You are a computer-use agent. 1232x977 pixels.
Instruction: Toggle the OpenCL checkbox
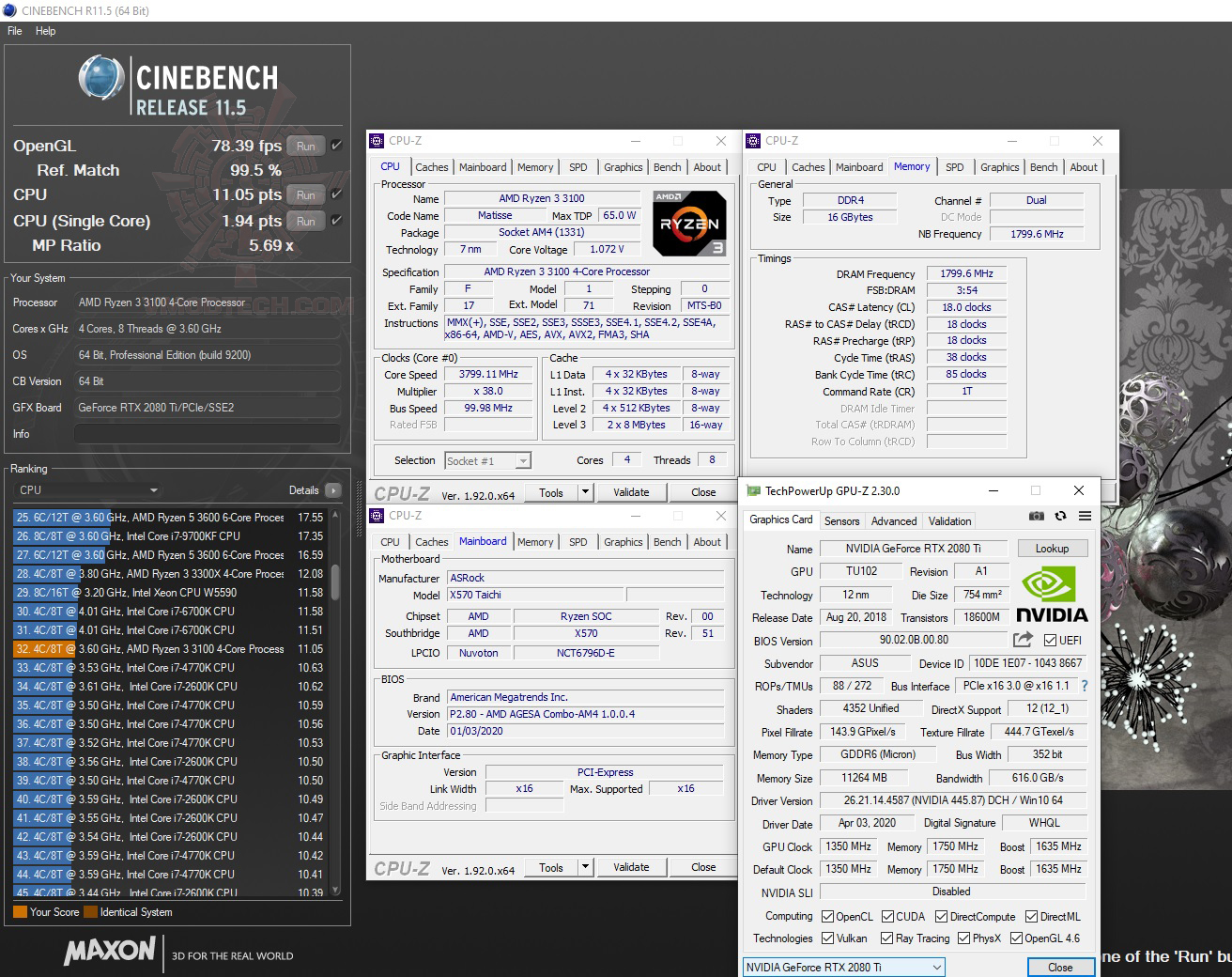coord(827,916)
